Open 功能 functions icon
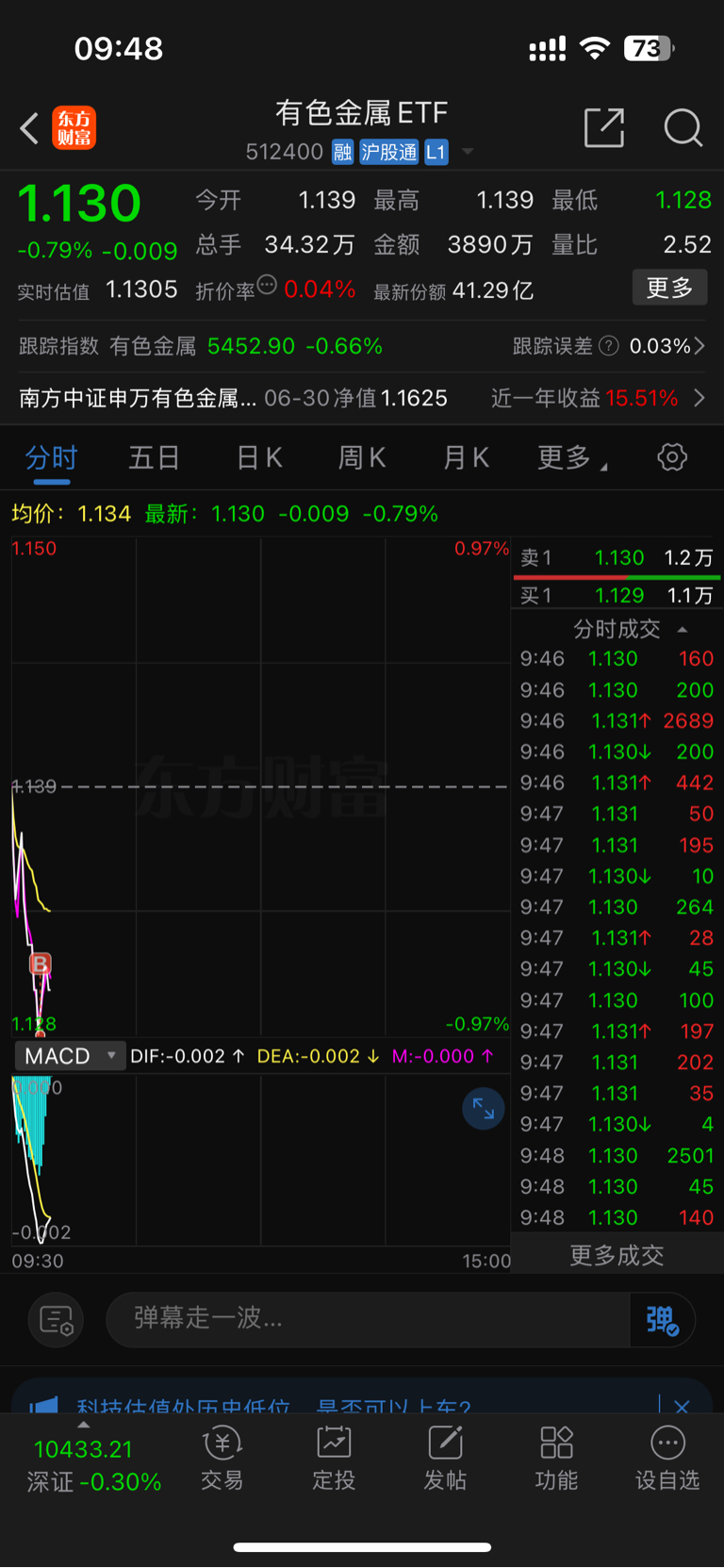This screenshot has height=1568, width=724. point(556,1459)
